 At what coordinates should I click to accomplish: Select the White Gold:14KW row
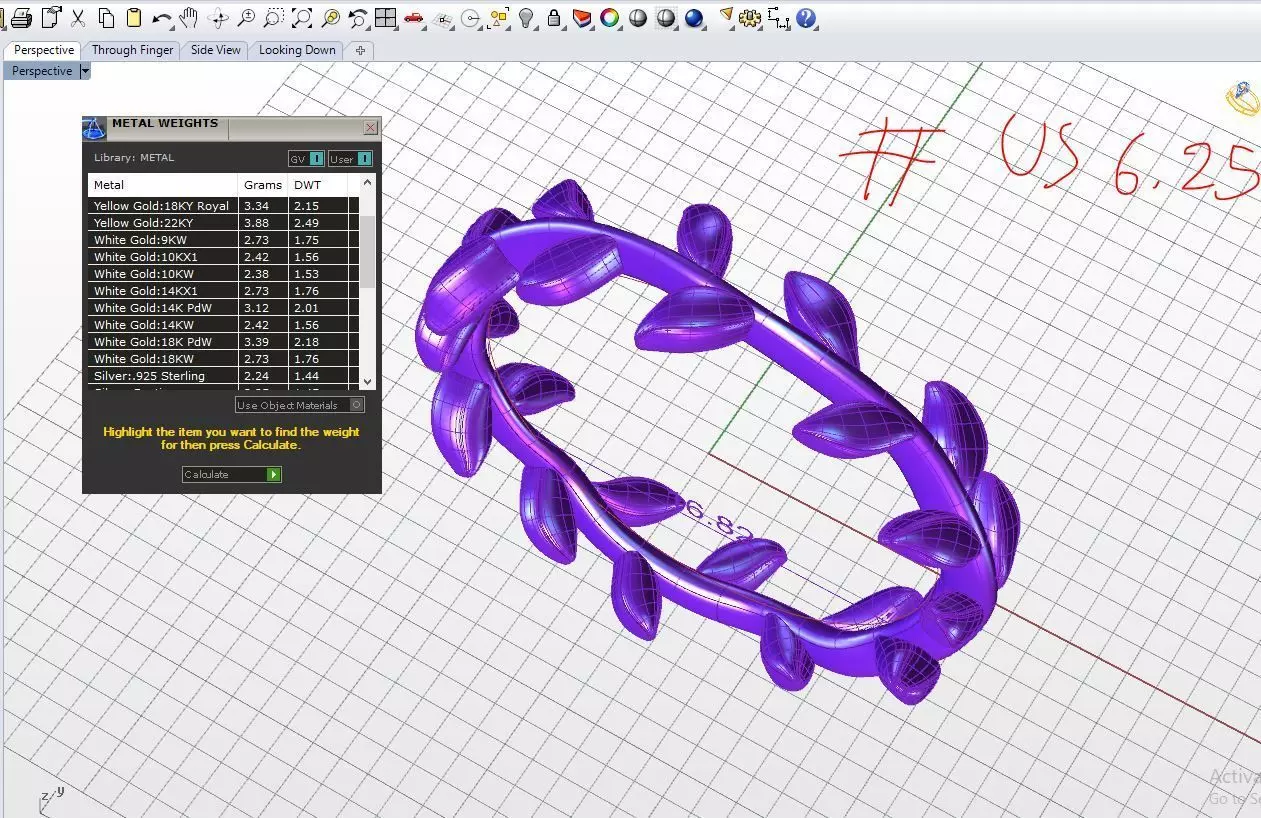tap(224, 325)
